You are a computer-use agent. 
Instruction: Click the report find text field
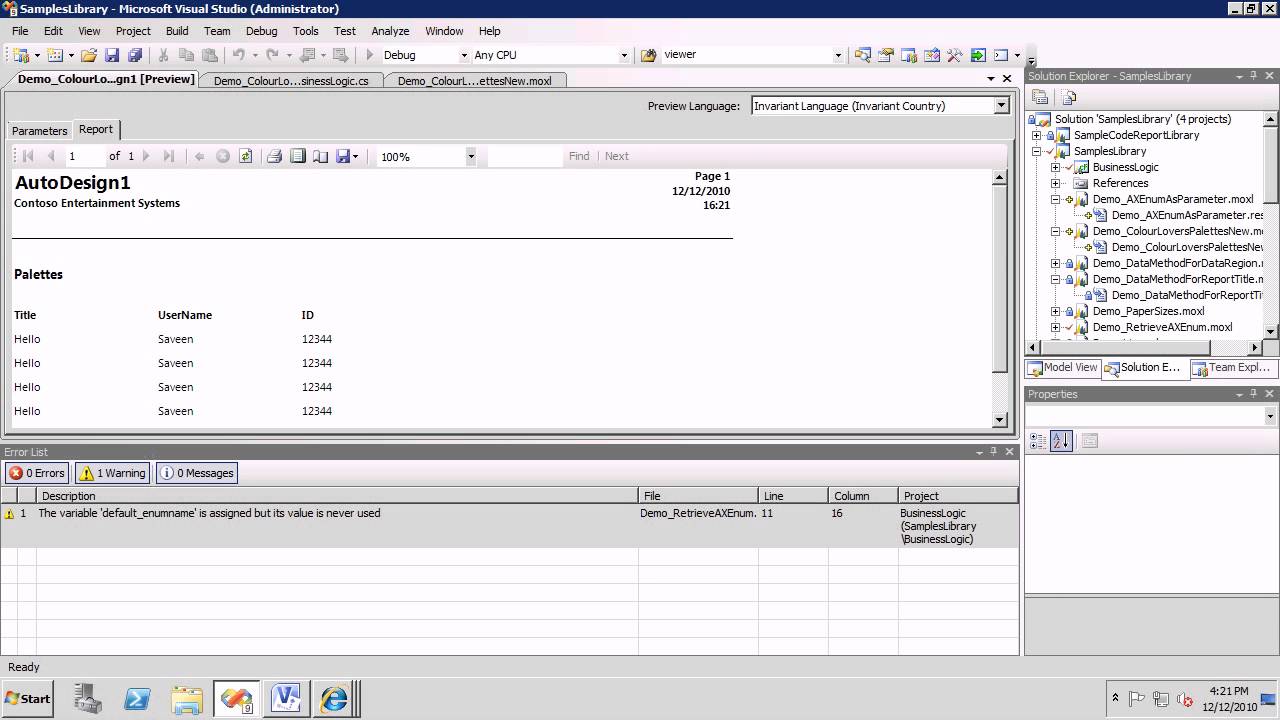click(x=525, y=156)
